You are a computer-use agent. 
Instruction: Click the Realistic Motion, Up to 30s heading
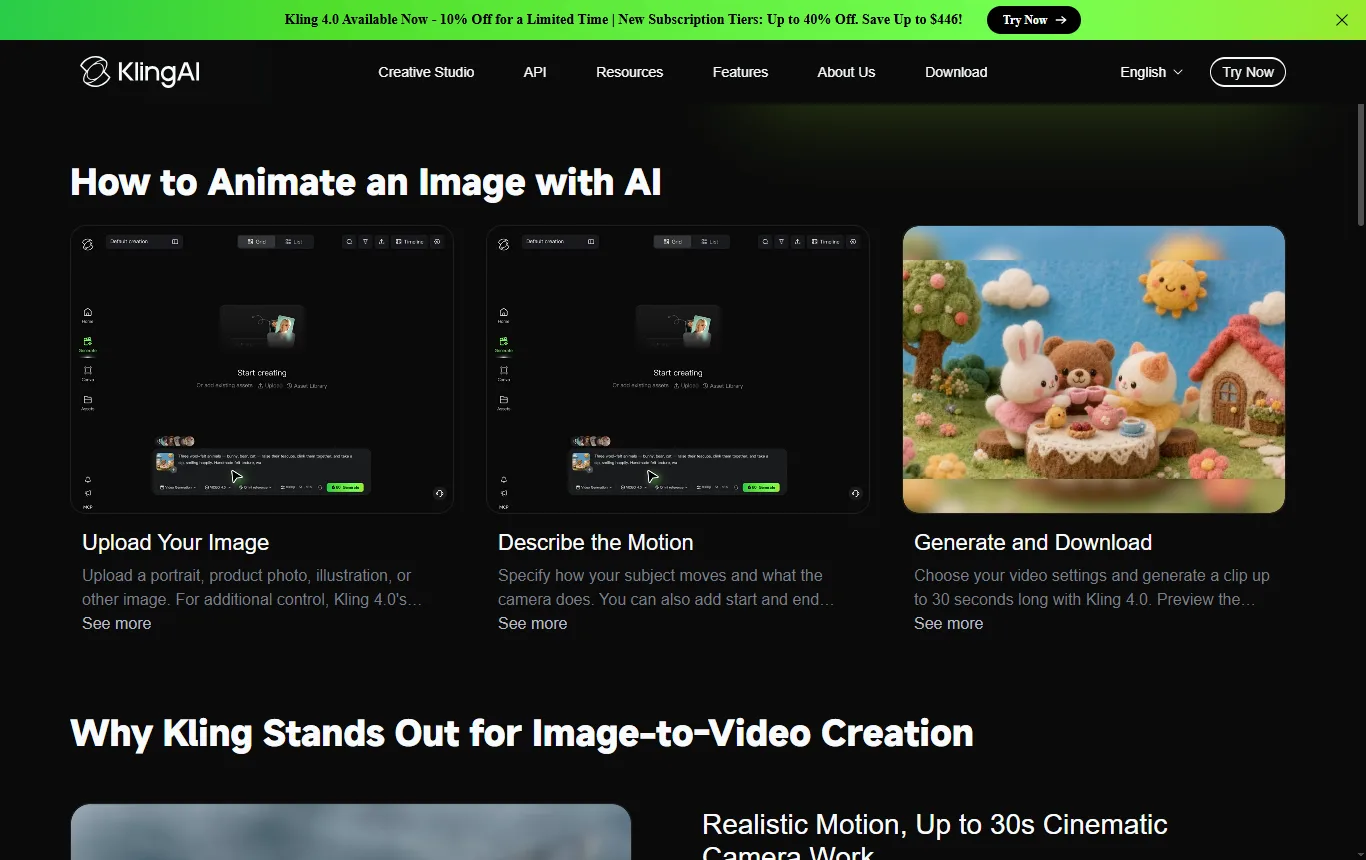[x=935, y=836]
